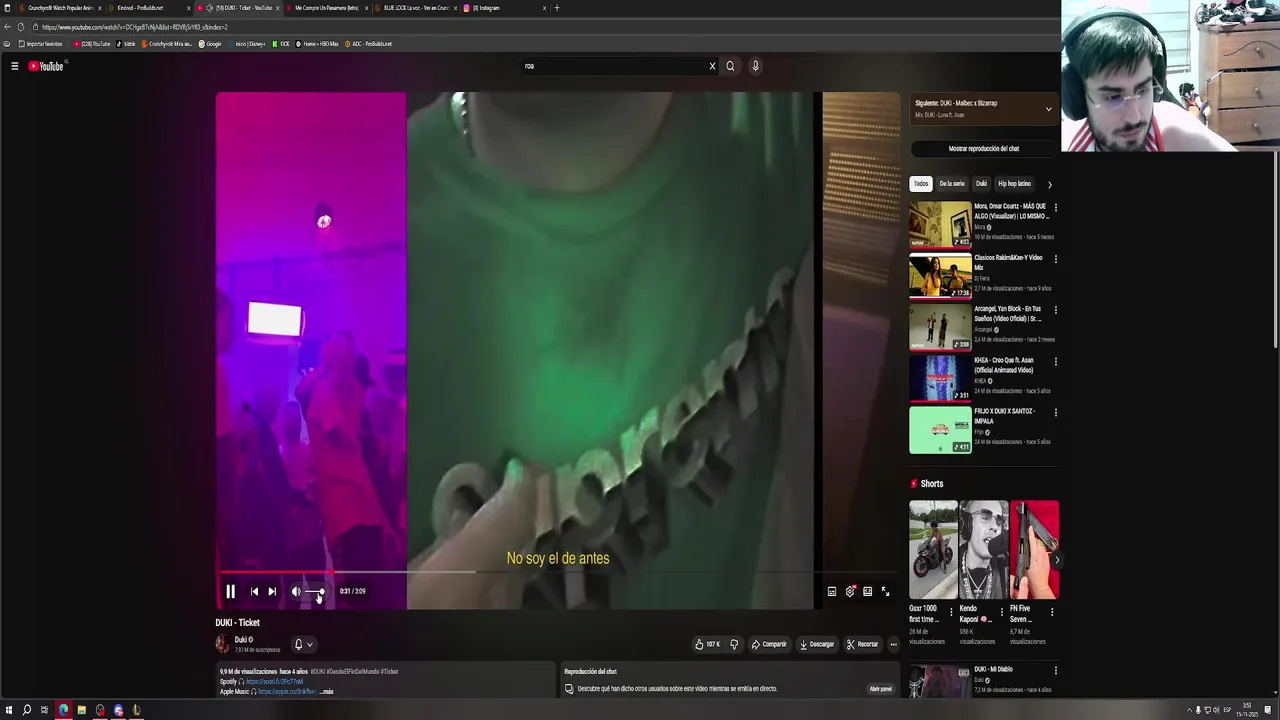Image resolution: width=1280 pixels, height=720 pixels.
Task: Open the Kendo Kaponi short
Action: point(983,549)
